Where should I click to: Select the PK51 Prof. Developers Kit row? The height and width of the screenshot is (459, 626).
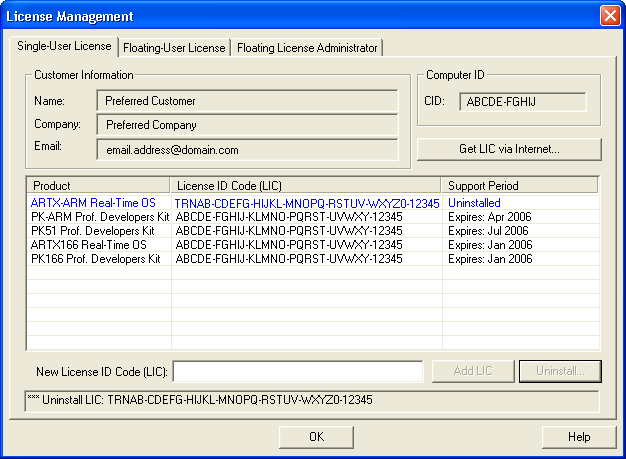click(x=313, y=231)
